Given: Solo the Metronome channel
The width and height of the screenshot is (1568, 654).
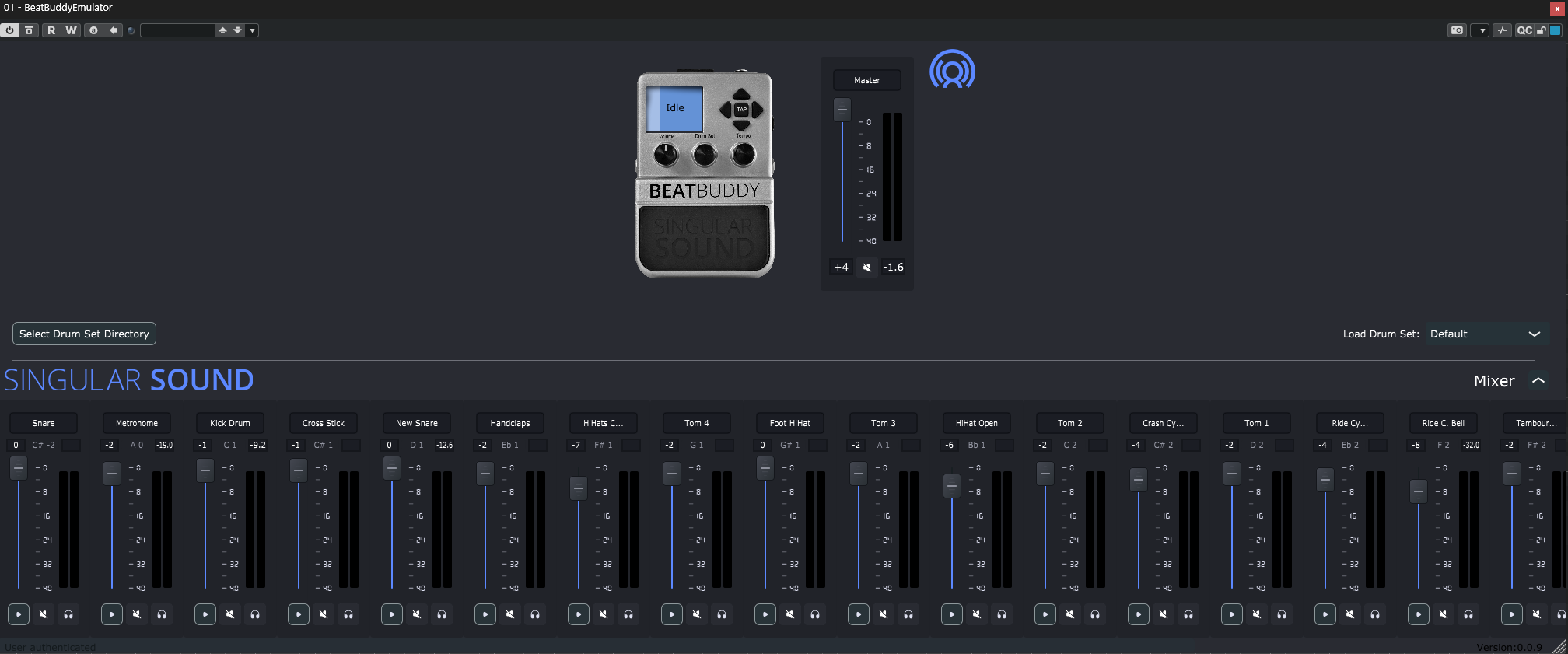Looking at the screenshot, I should coord(162,614).
